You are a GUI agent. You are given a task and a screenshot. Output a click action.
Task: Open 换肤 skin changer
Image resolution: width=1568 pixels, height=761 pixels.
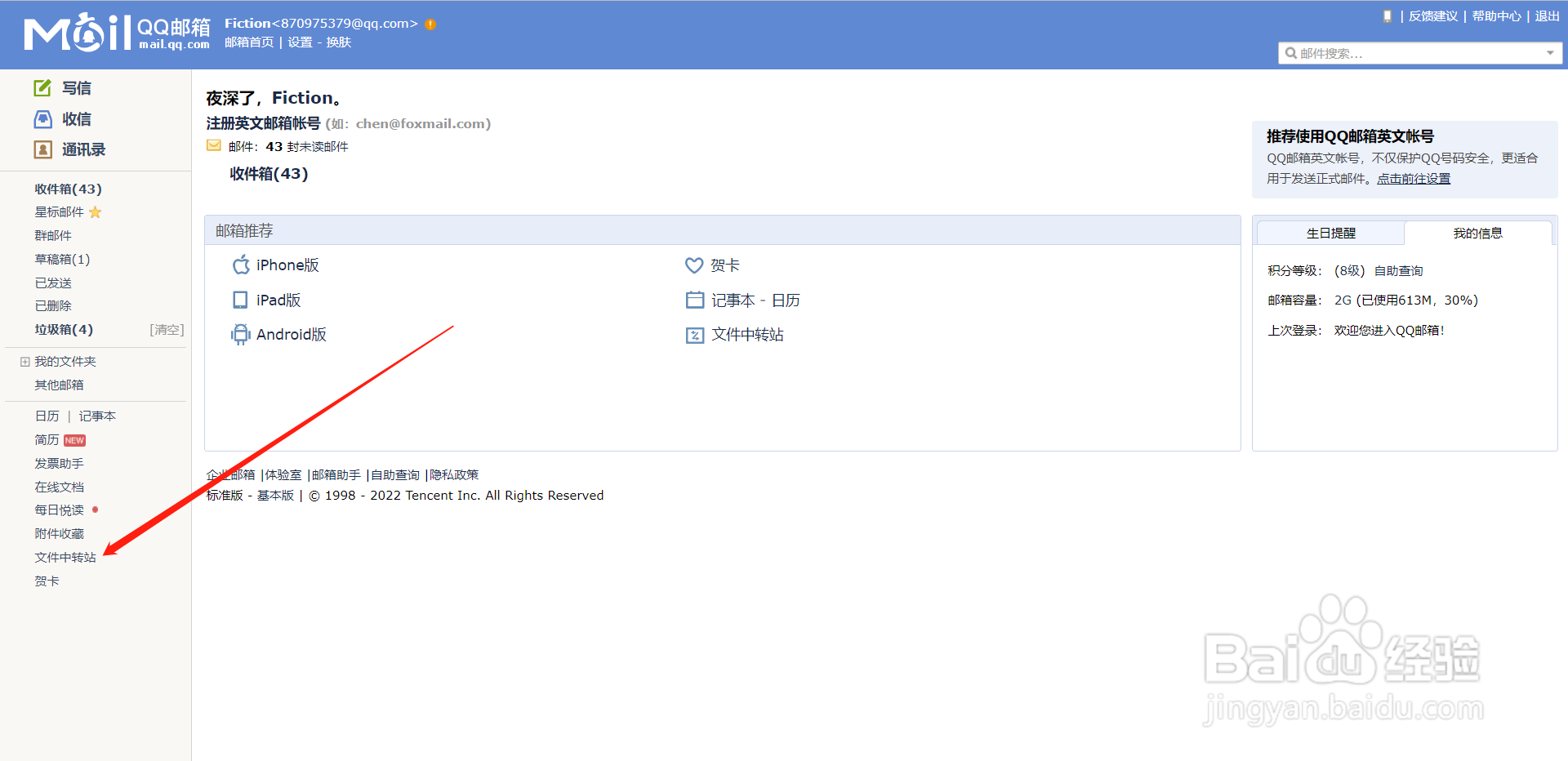[339, 42]
